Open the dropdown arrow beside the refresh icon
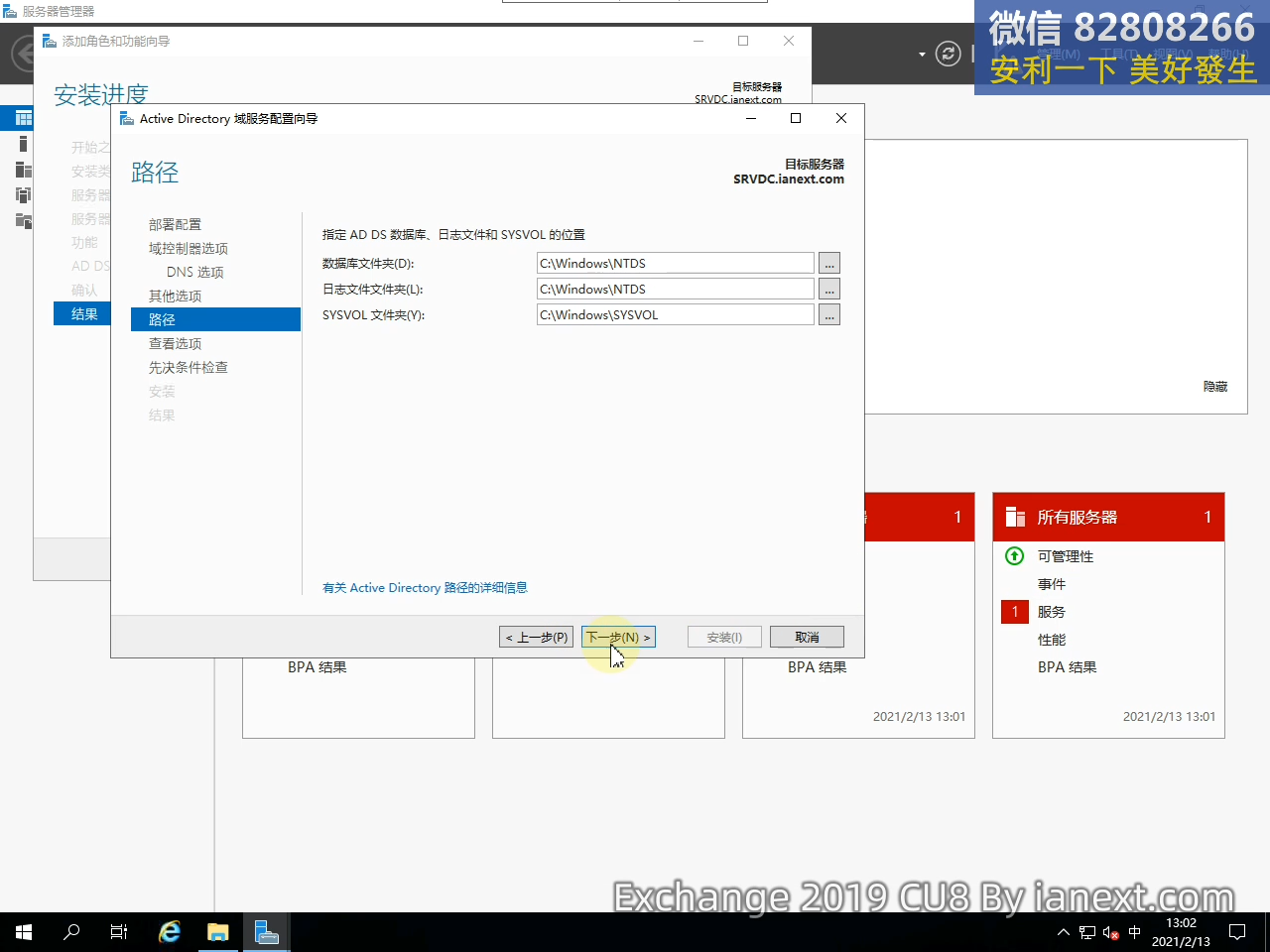This screenshot has width=1270, height=952. pos(922,54)
